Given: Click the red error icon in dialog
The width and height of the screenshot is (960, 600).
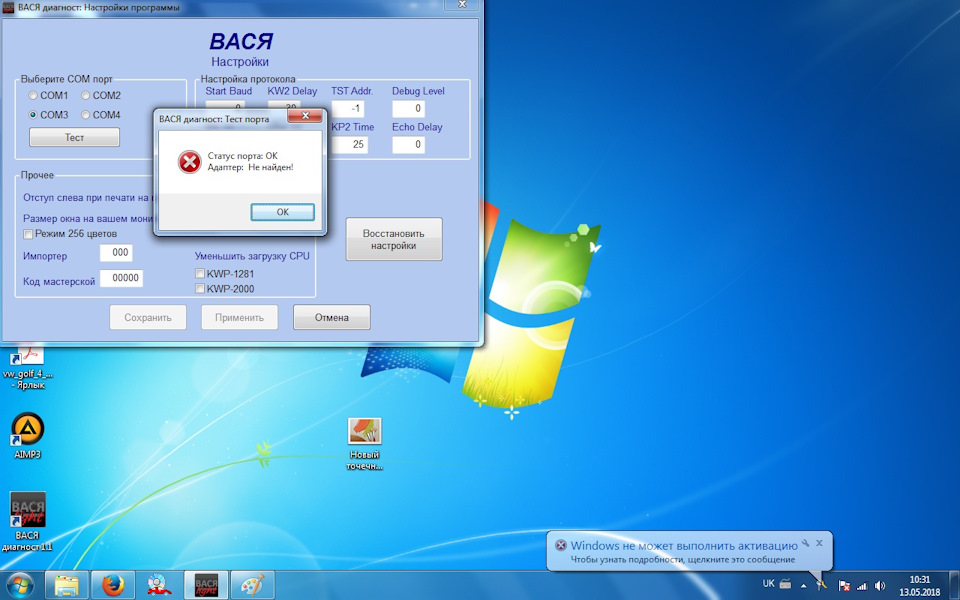Looking at the screenshot, I should tap(189, 162).
